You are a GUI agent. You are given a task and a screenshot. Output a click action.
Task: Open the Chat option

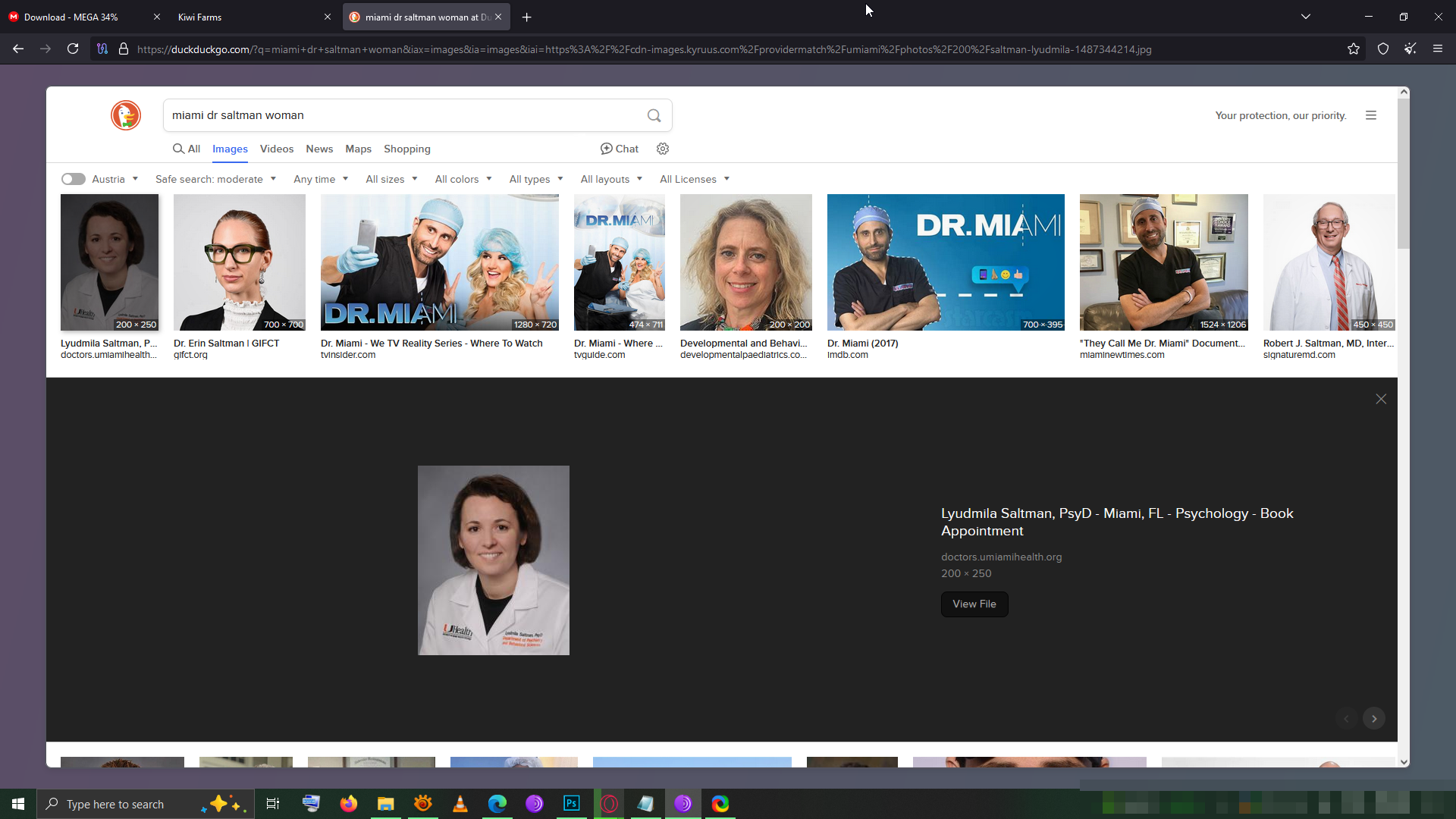click(x=620, y=149)
